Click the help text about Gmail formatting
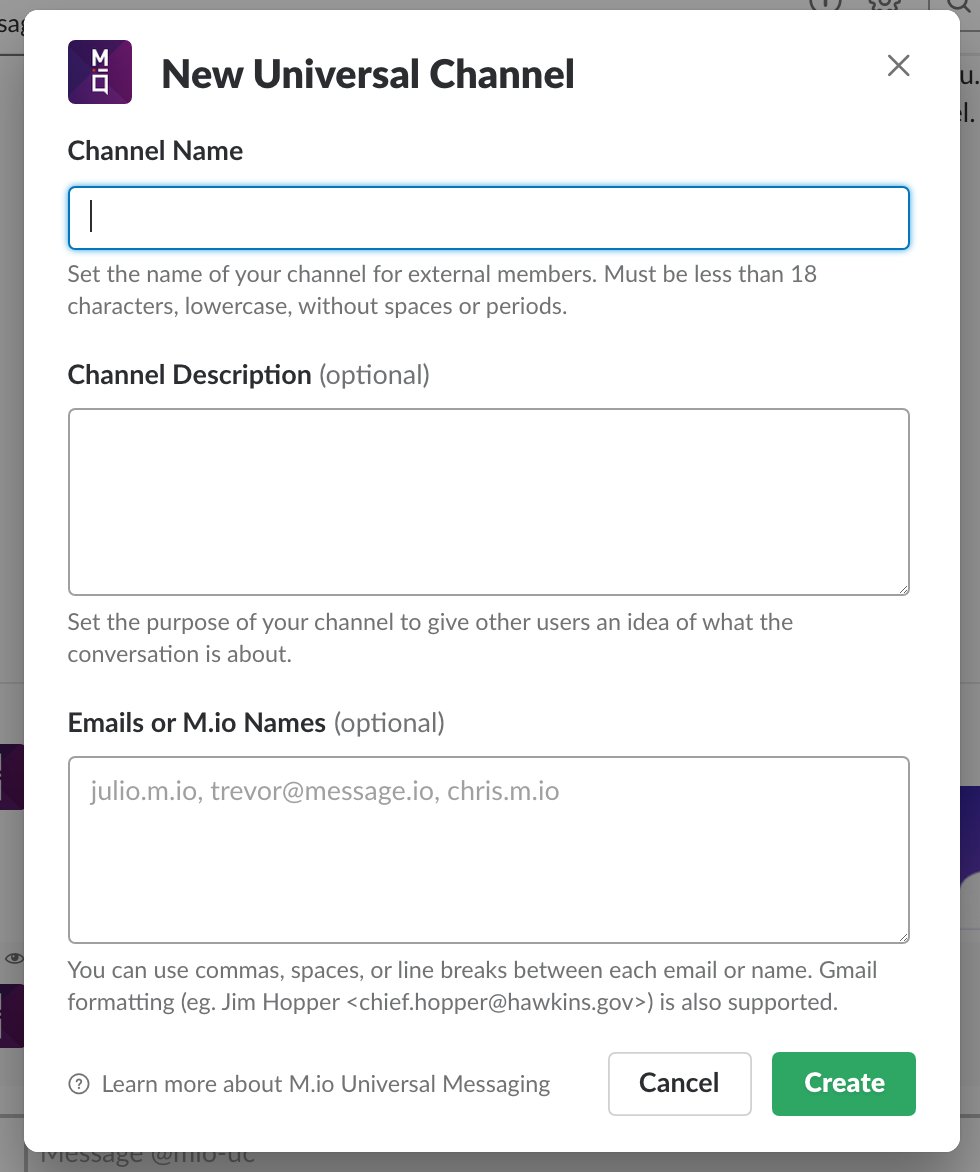 472,986
